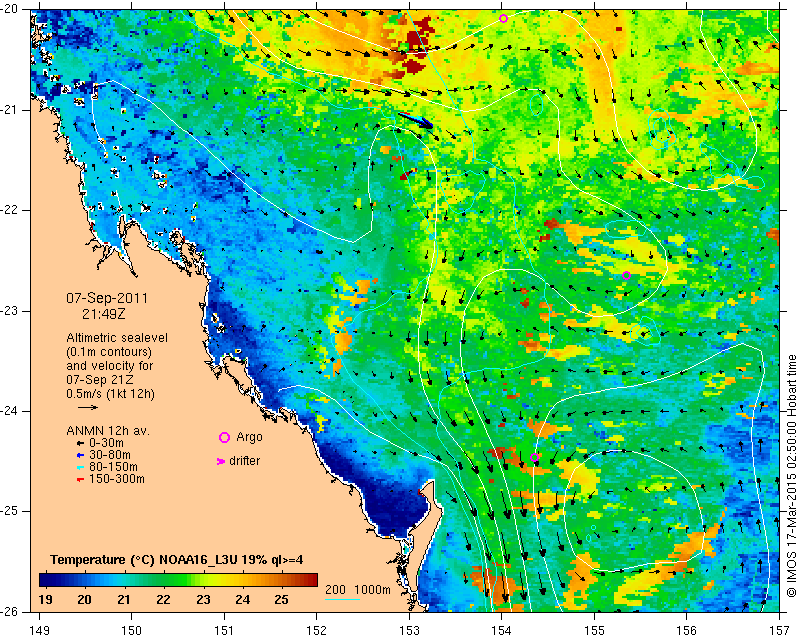
Task: Click the '07-Sep-2011' date label
Action: 107,298
